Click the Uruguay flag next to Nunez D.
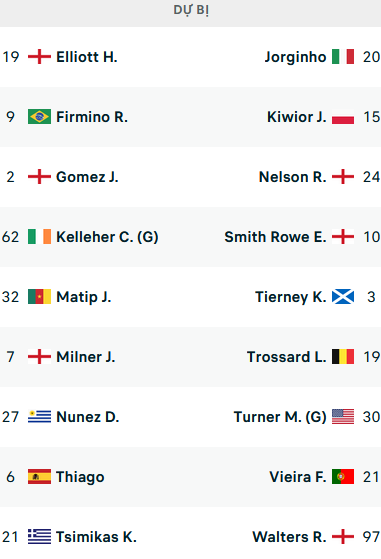The width and height of the screenshot is (381, 559). 39,417
